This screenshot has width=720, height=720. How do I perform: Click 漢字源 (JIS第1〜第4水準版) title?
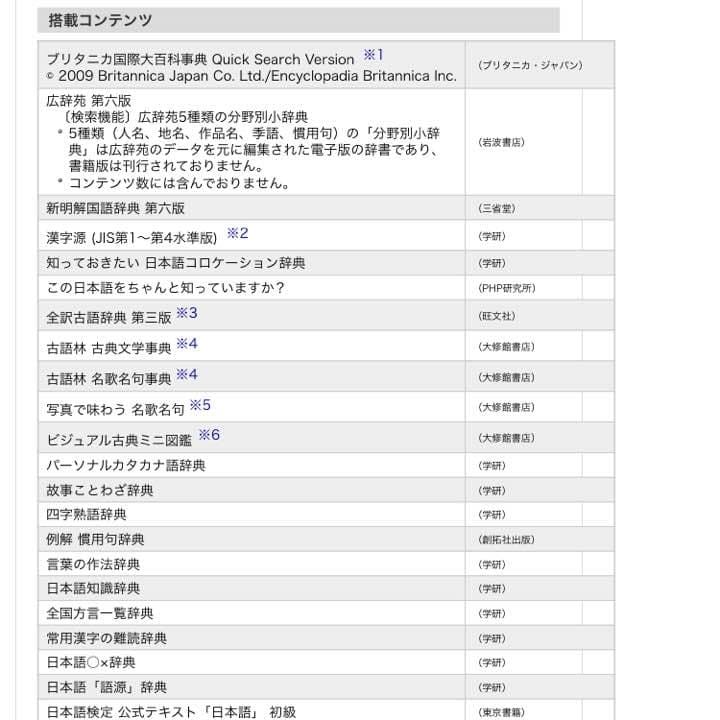132,238
